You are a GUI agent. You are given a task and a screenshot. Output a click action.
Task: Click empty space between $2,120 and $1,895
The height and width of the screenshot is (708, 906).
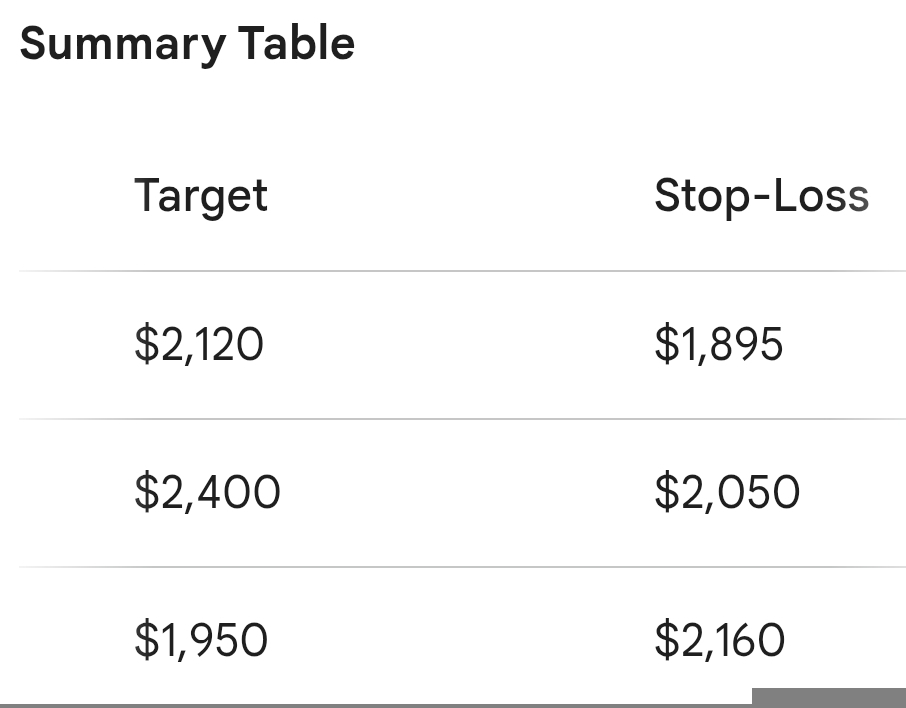[x=460, y=345]
